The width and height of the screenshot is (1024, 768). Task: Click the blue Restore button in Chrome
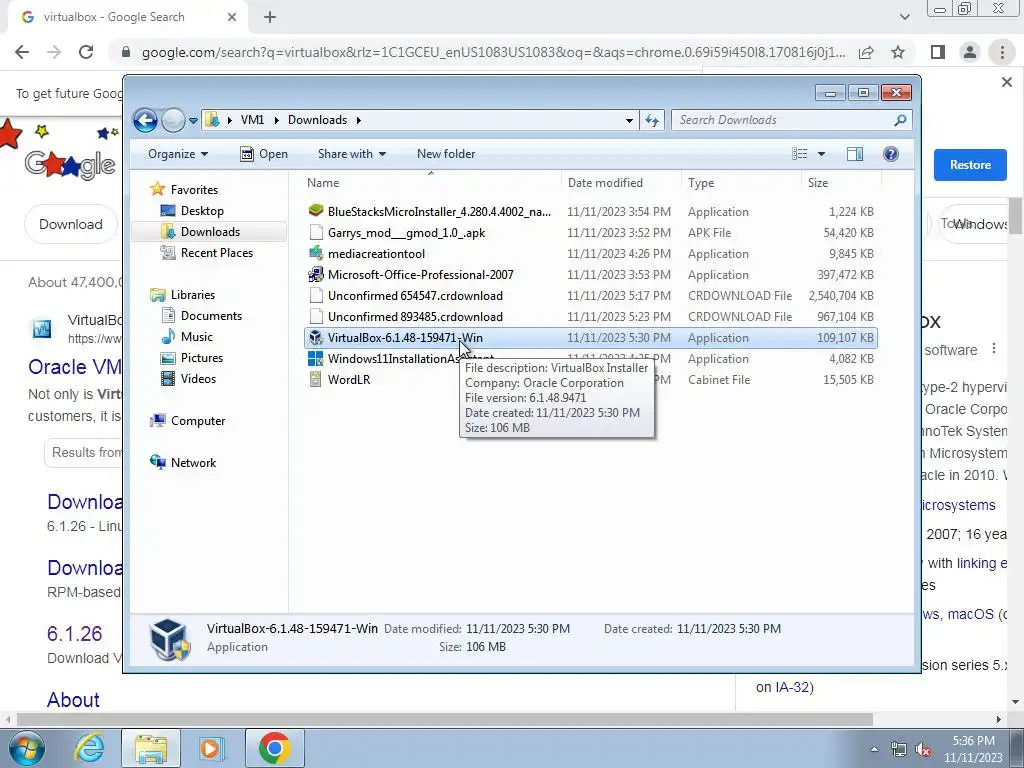970,165
